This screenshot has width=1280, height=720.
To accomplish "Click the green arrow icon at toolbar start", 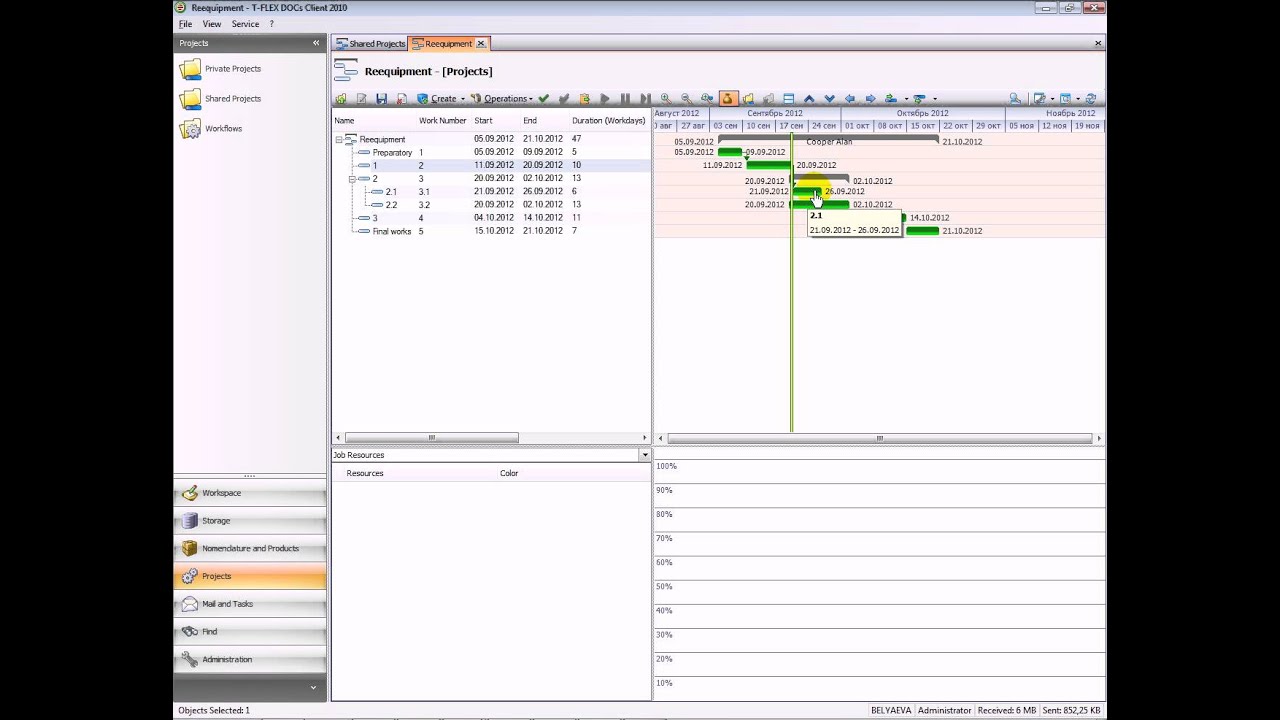I will [341, 99].
